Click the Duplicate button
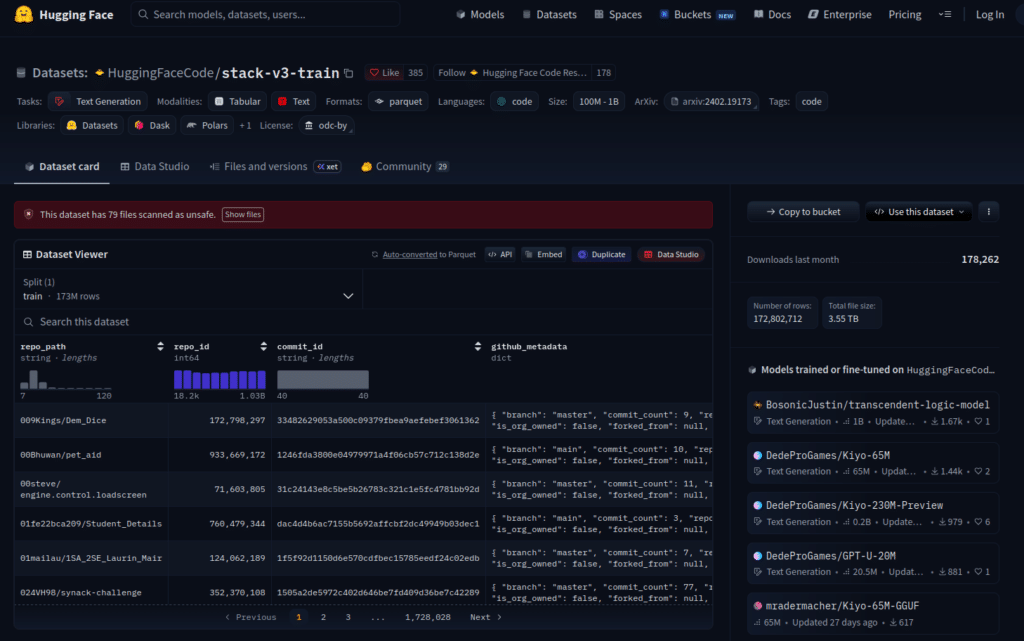This screenshot has height=641, width=1024. 601,255
